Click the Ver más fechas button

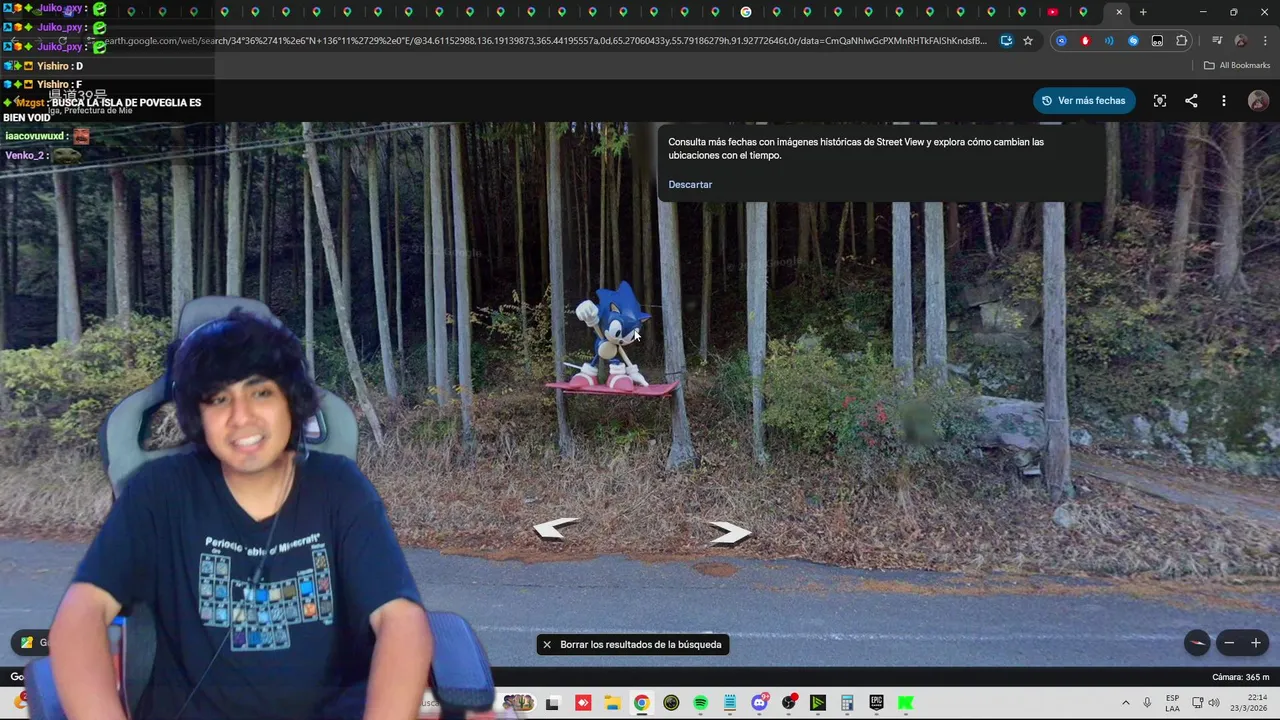1084,101
